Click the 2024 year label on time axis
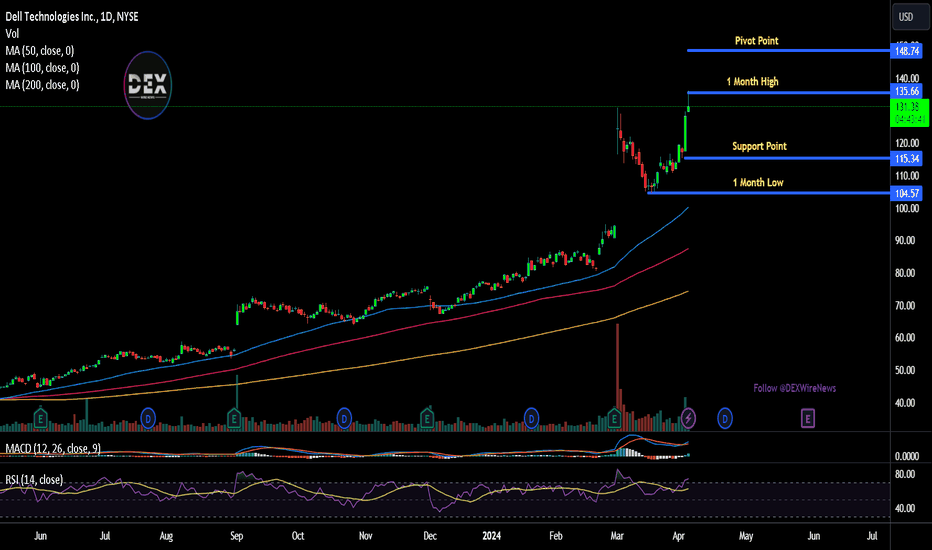 [492, 536]
